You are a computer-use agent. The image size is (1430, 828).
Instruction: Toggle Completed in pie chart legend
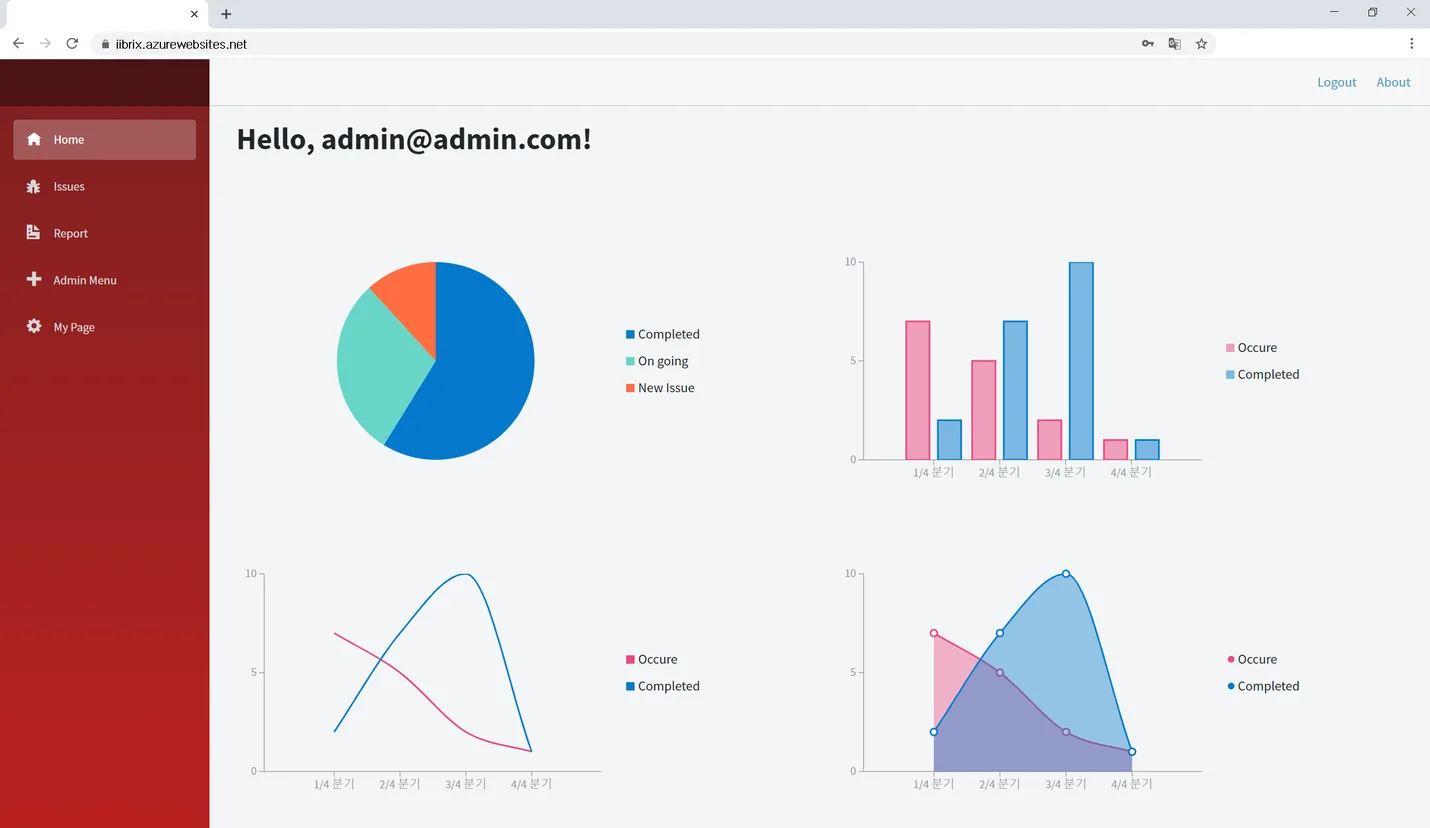[x=663, y=334]
